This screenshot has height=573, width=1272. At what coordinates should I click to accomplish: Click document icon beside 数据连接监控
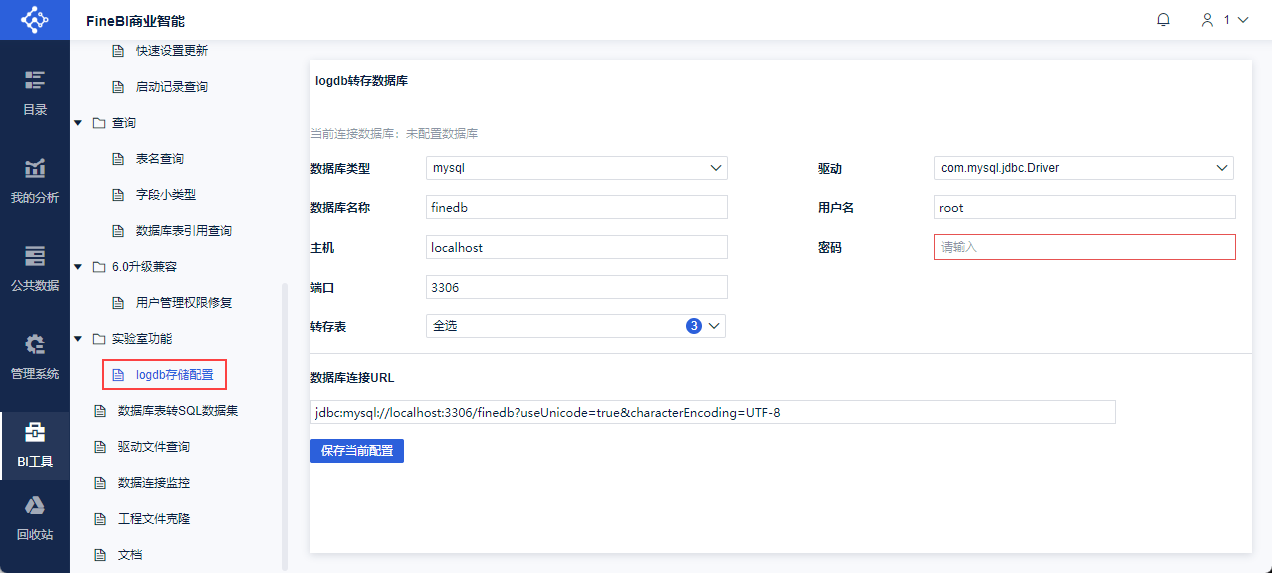[98, 483]
